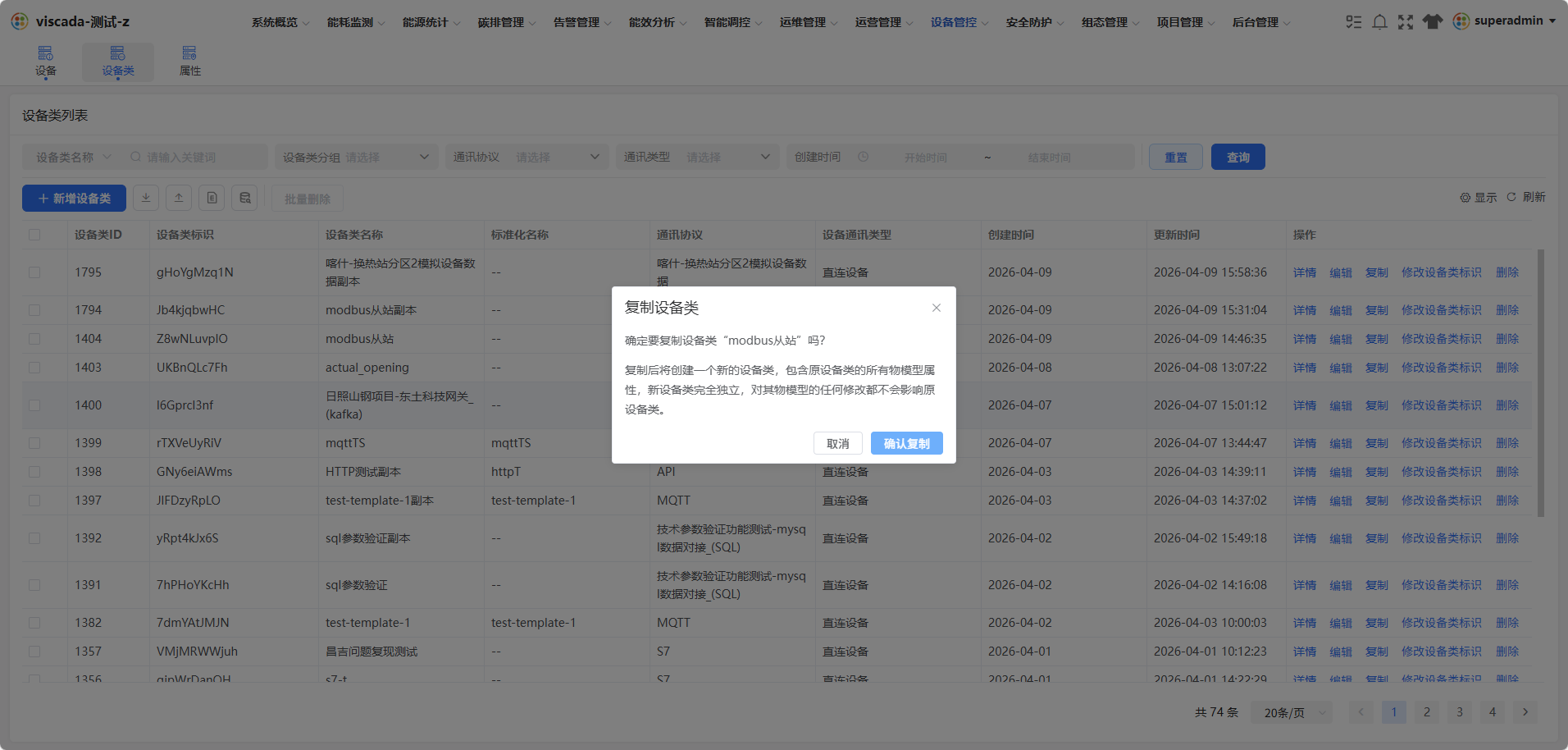Screen dimensions: 1568x750
Task: Click the clock icon in 创建时间 filter
Action: [864, 157]
